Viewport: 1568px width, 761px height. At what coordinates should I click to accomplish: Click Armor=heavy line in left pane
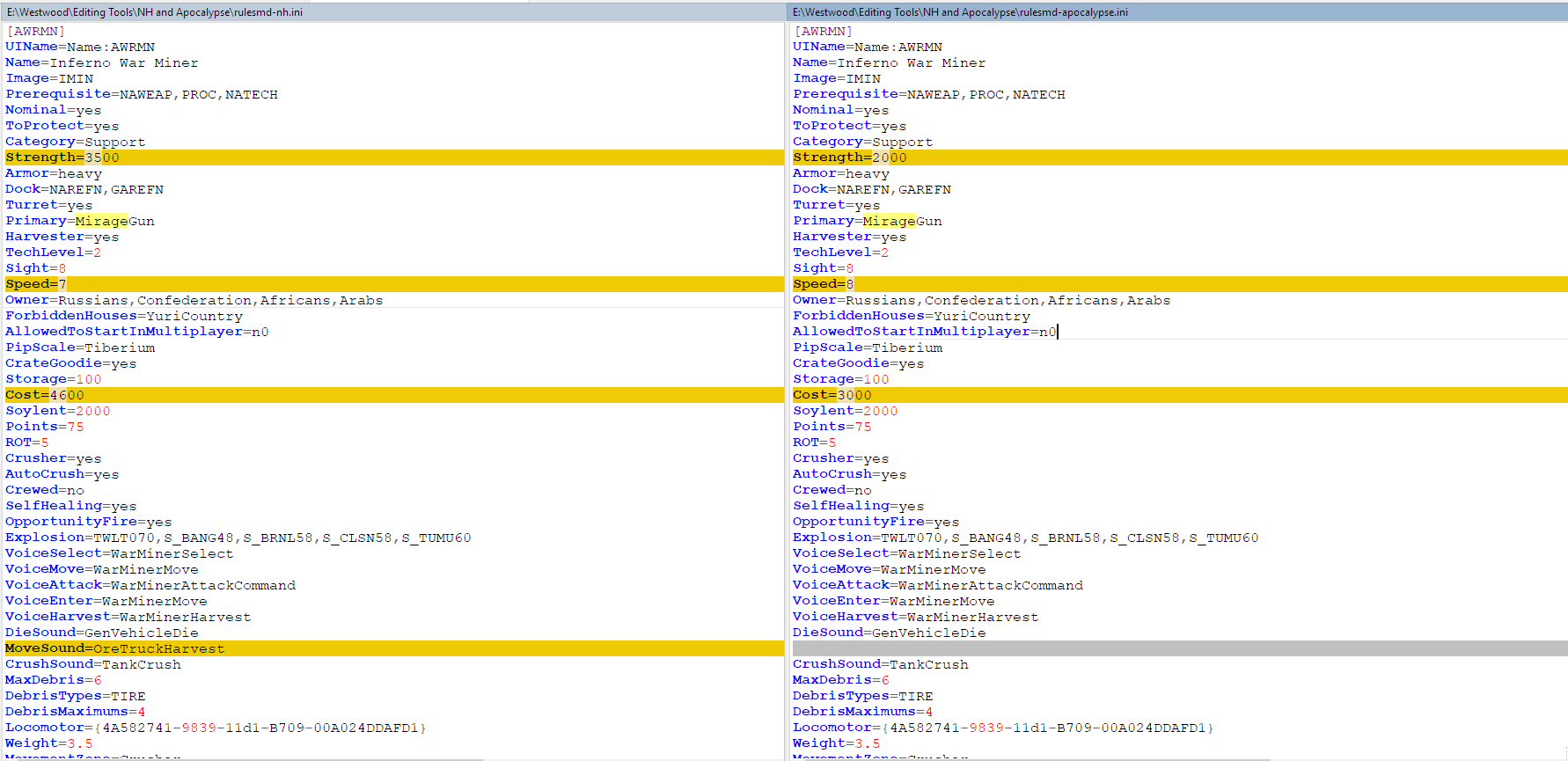(x=54, y=173)
